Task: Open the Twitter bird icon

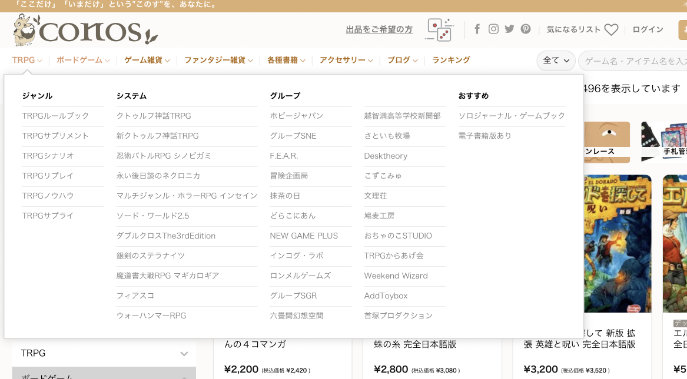Action: click(x=509, y=29)
